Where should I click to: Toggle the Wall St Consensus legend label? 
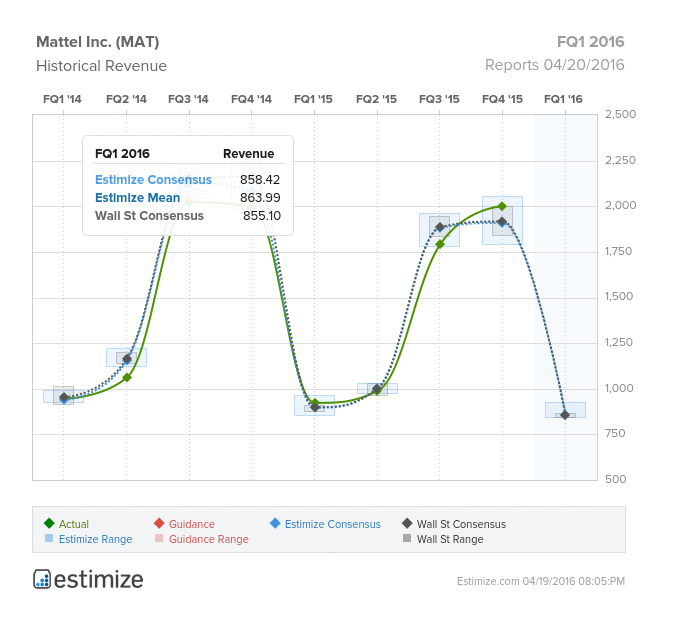tap(461, 524)
